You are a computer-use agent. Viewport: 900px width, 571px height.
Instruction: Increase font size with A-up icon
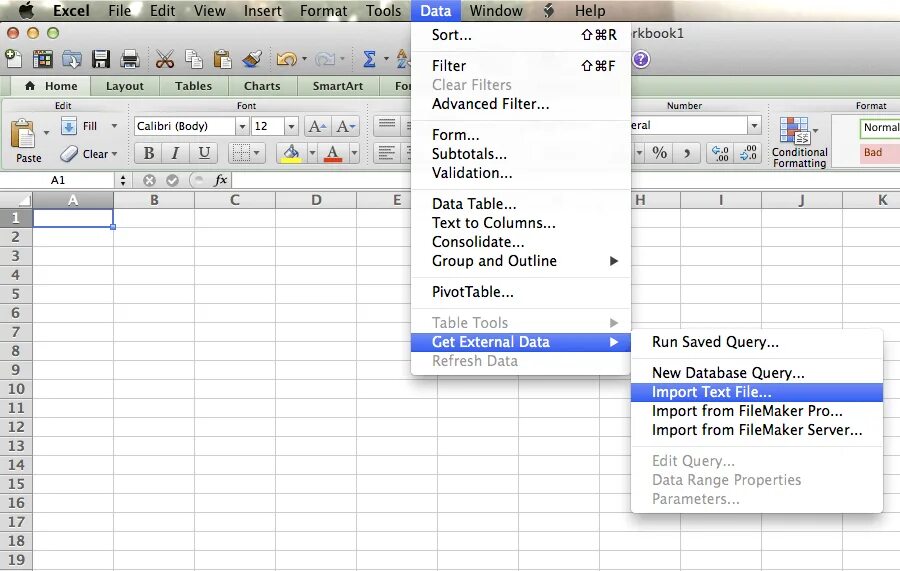(x=317, y=126)
